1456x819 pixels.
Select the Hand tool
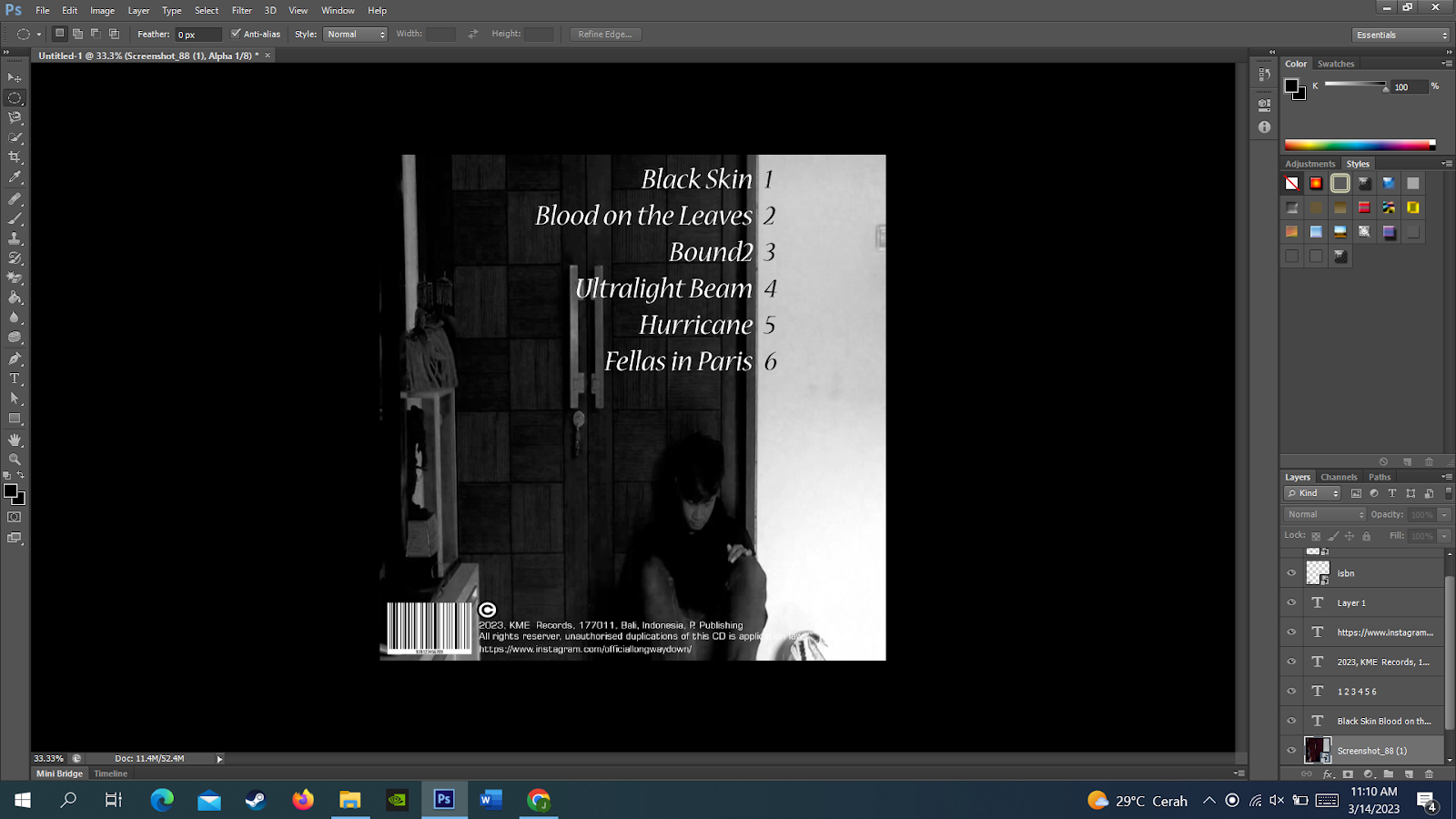(x=15, y=440)
